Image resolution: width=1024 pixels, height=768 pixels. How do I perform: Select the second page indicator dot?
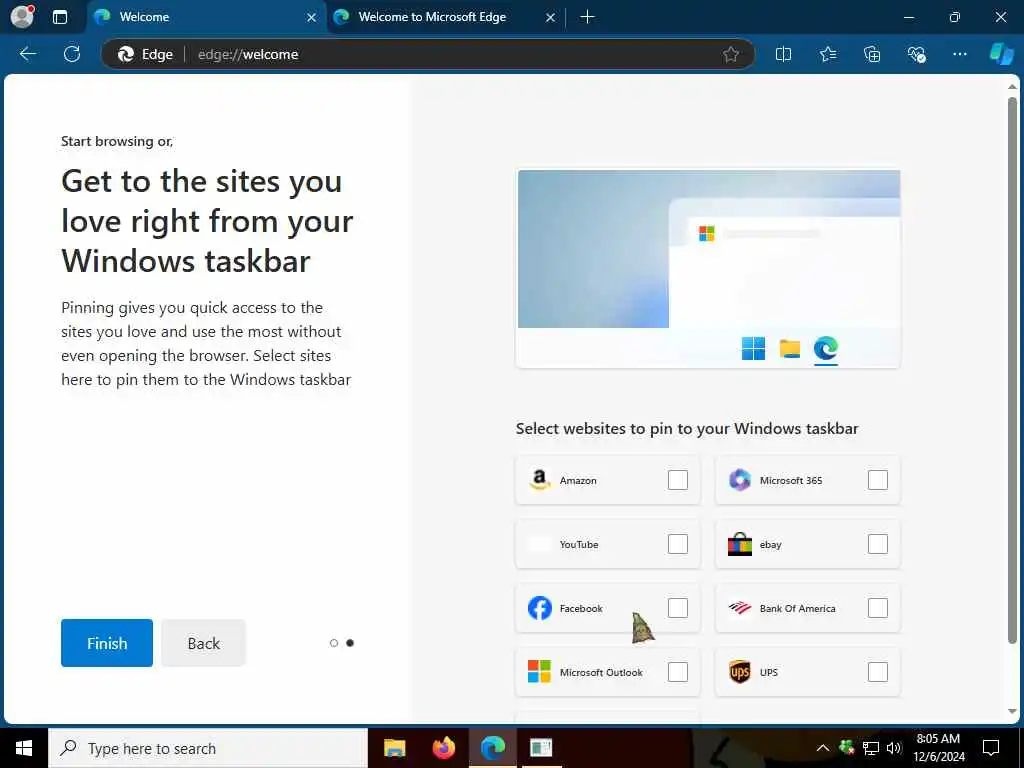click(x=350, y=643)
